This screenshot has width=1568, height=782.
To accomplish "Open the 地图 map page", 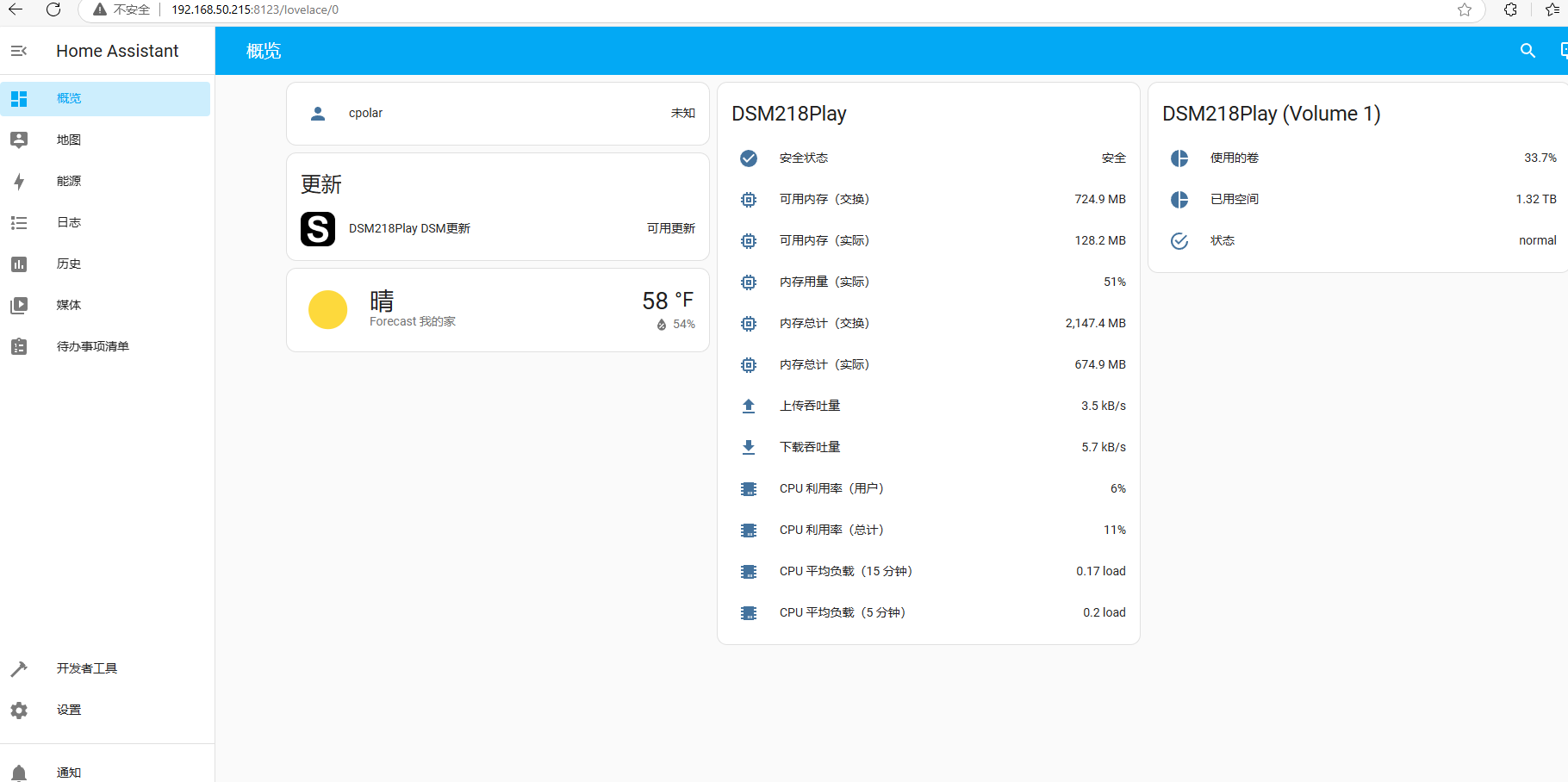I will coord(105,140).
